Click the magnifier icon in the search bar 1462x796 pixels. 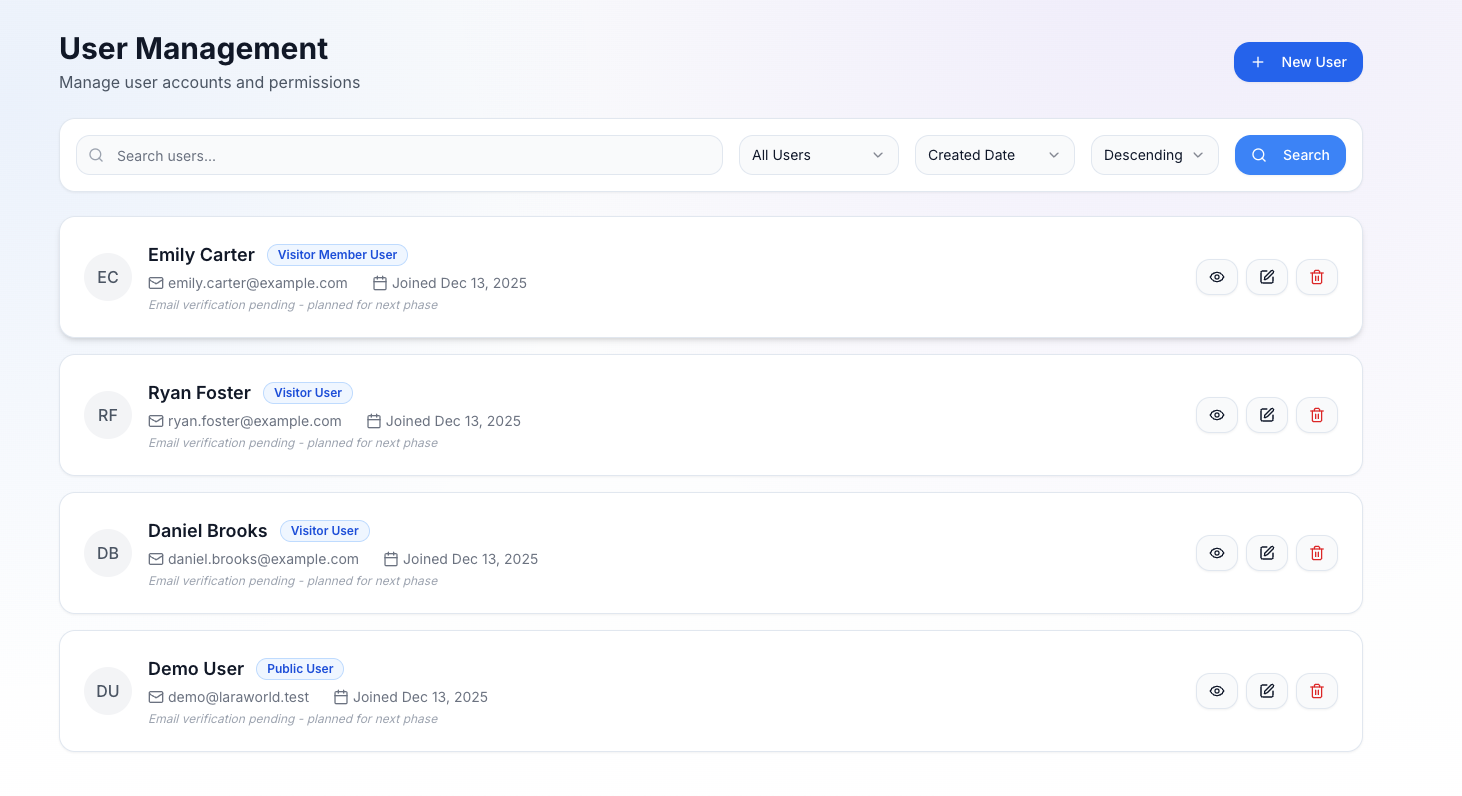(96, 155)
